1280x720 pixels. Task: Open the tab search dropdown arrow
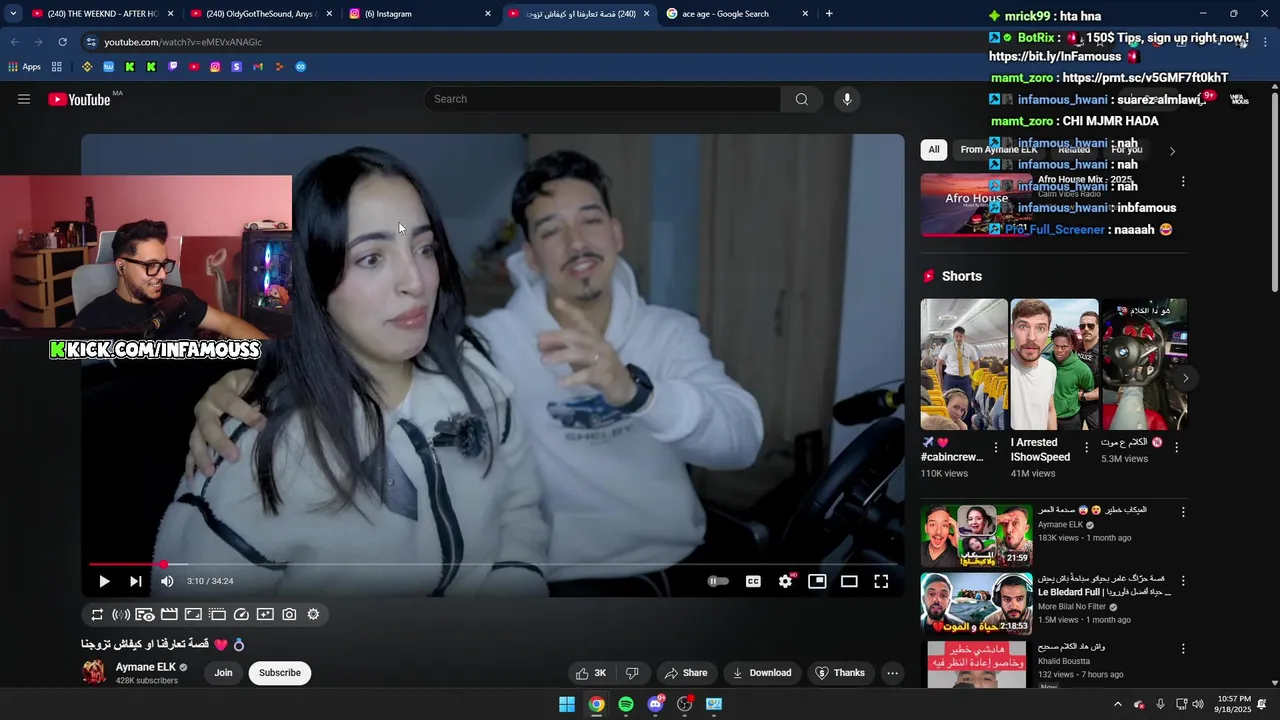[13, 14]
